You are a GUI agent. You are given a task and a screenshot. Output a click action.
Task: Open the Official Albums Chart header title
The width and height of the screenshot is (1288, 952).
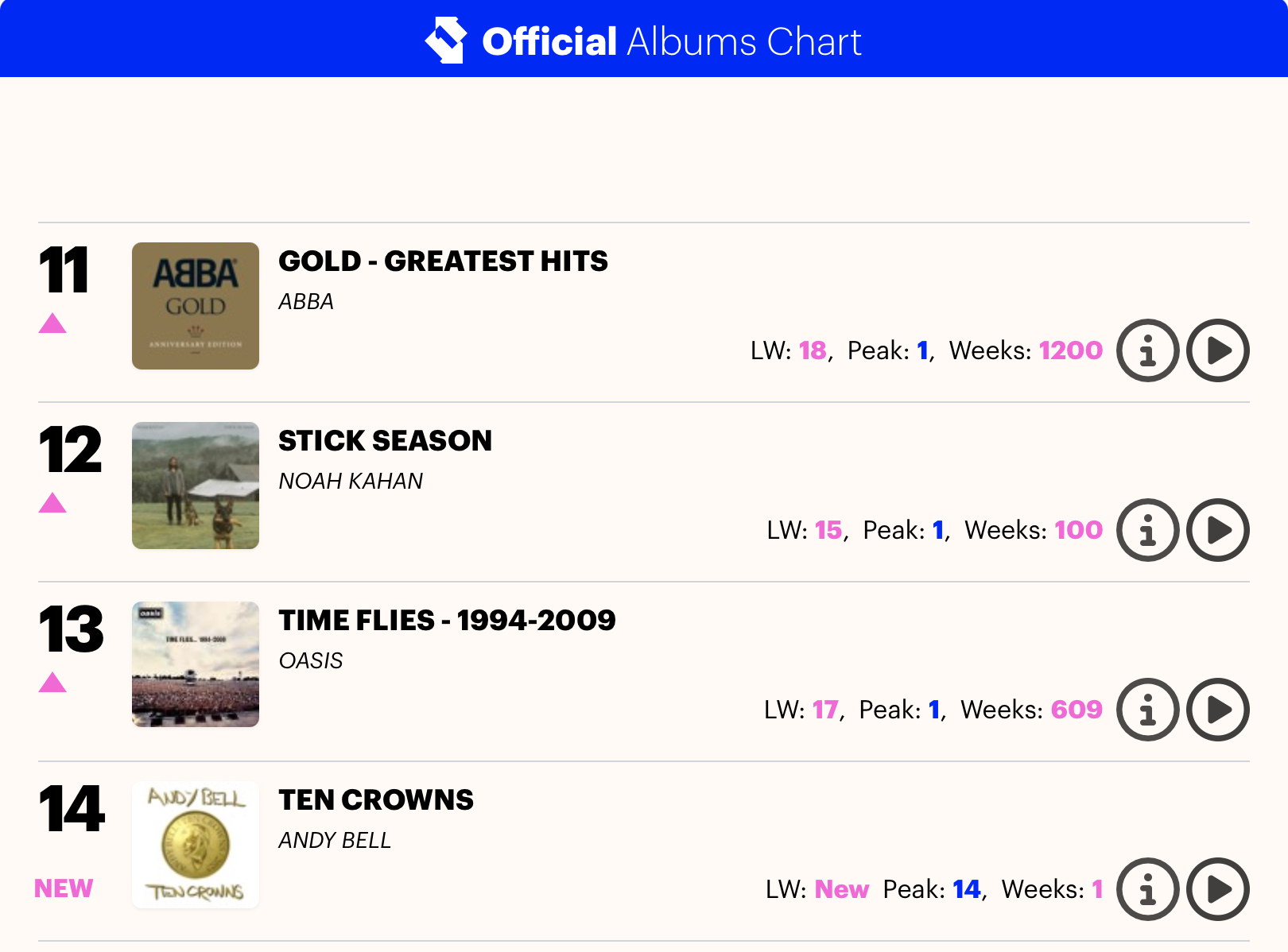672,41
